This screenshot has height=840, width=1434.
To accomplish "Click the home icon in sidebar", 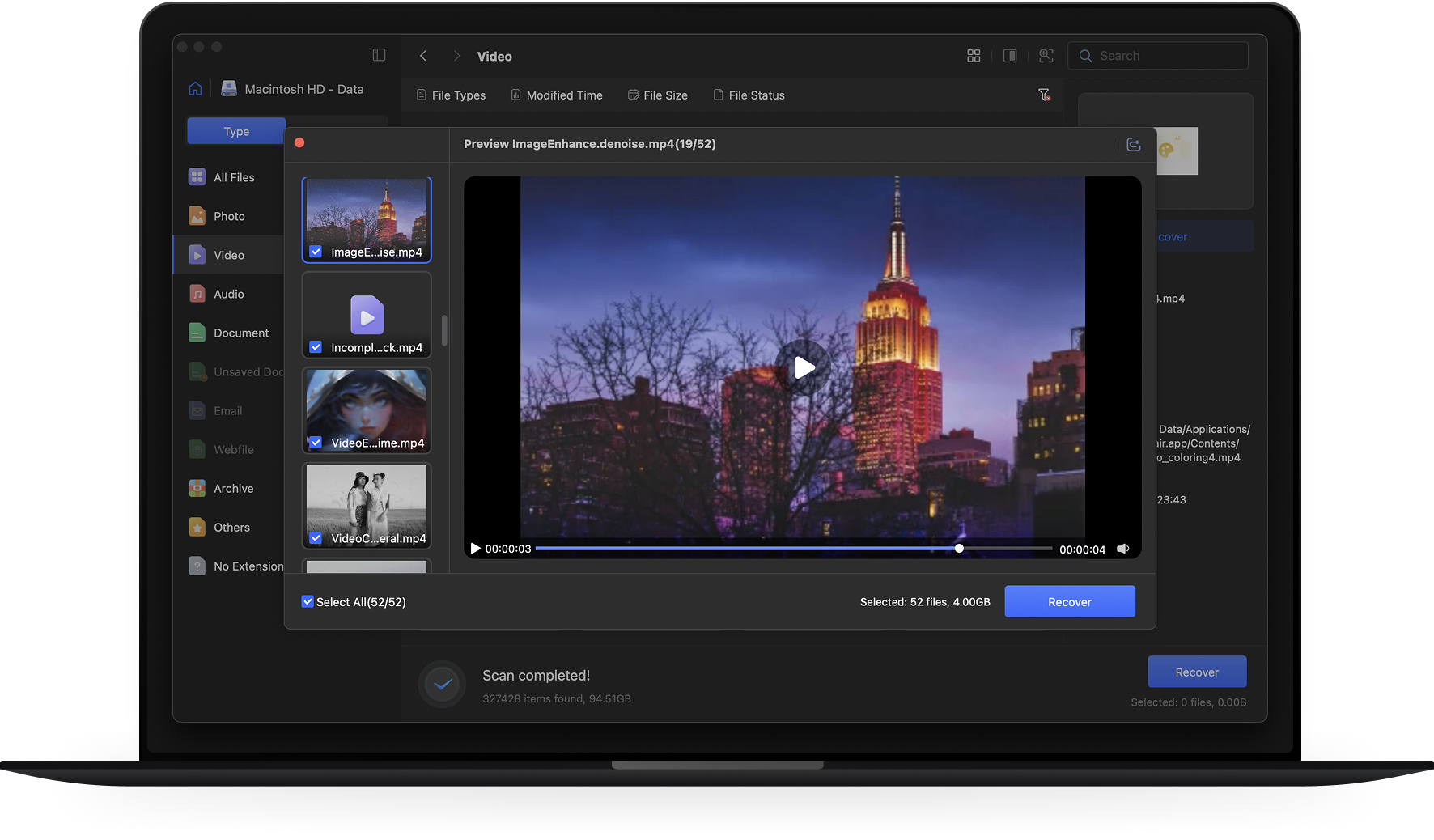I will [195, 89].
